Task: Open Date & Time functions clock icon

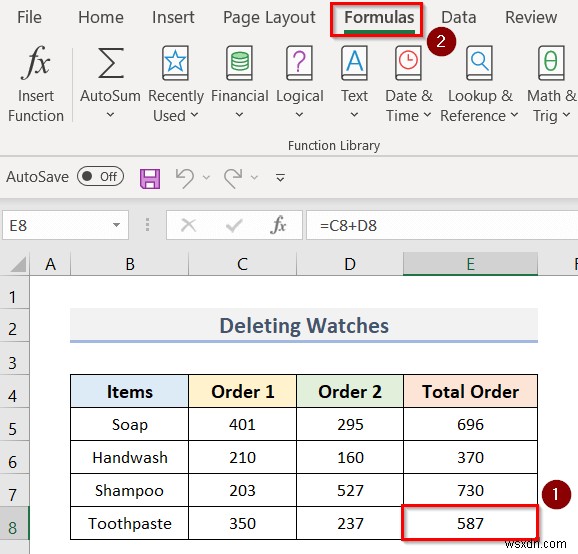Action: pyautogui.click(x=408, y=63)
